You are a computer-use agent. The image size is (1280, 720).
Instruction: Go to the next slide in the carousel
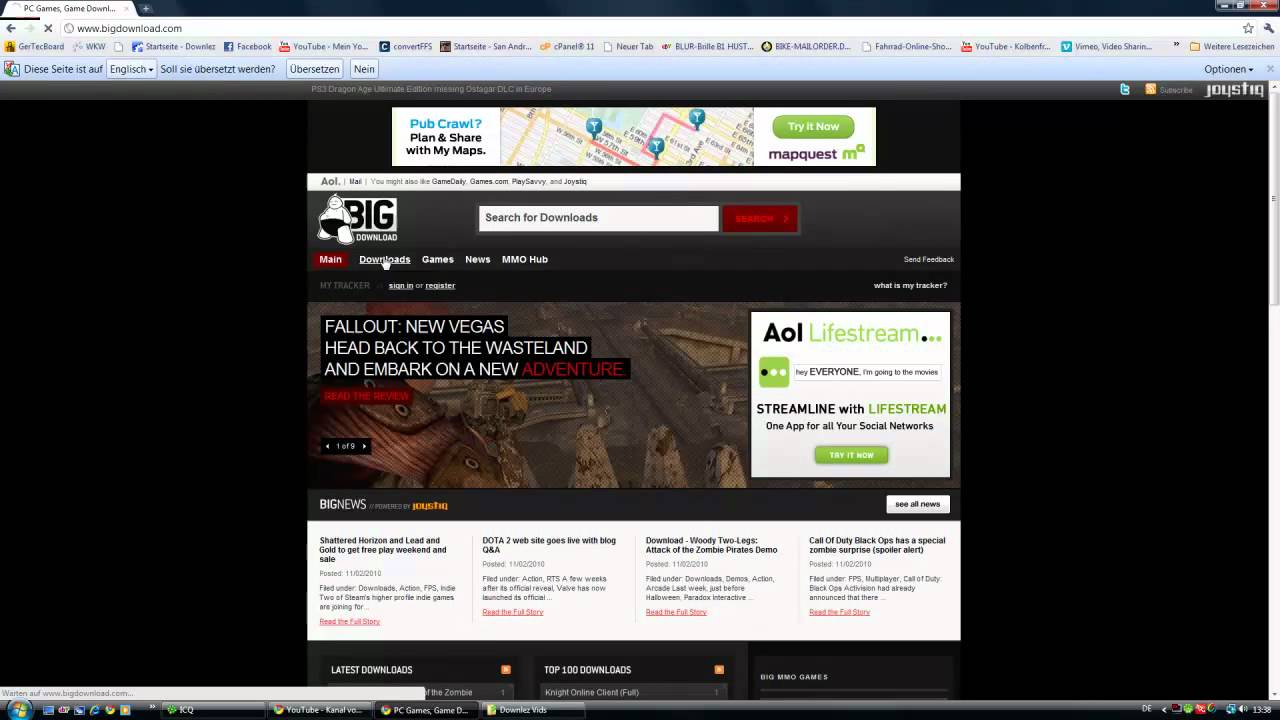pos(364,446)
